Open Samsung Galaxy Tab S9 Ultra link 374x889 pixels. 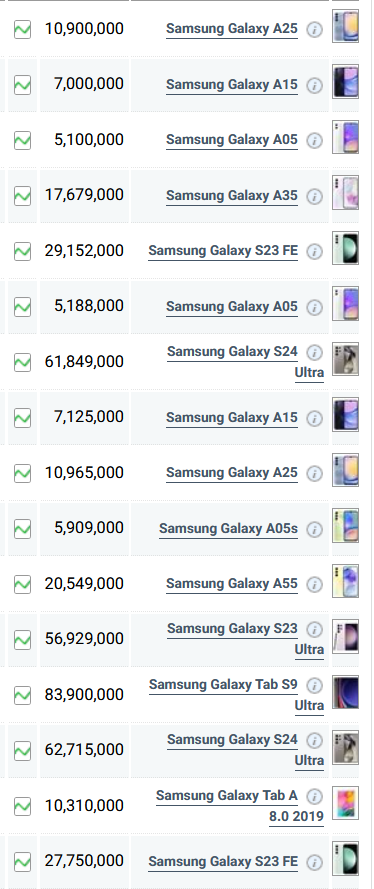pyautogui.click(x=236, y=695)
